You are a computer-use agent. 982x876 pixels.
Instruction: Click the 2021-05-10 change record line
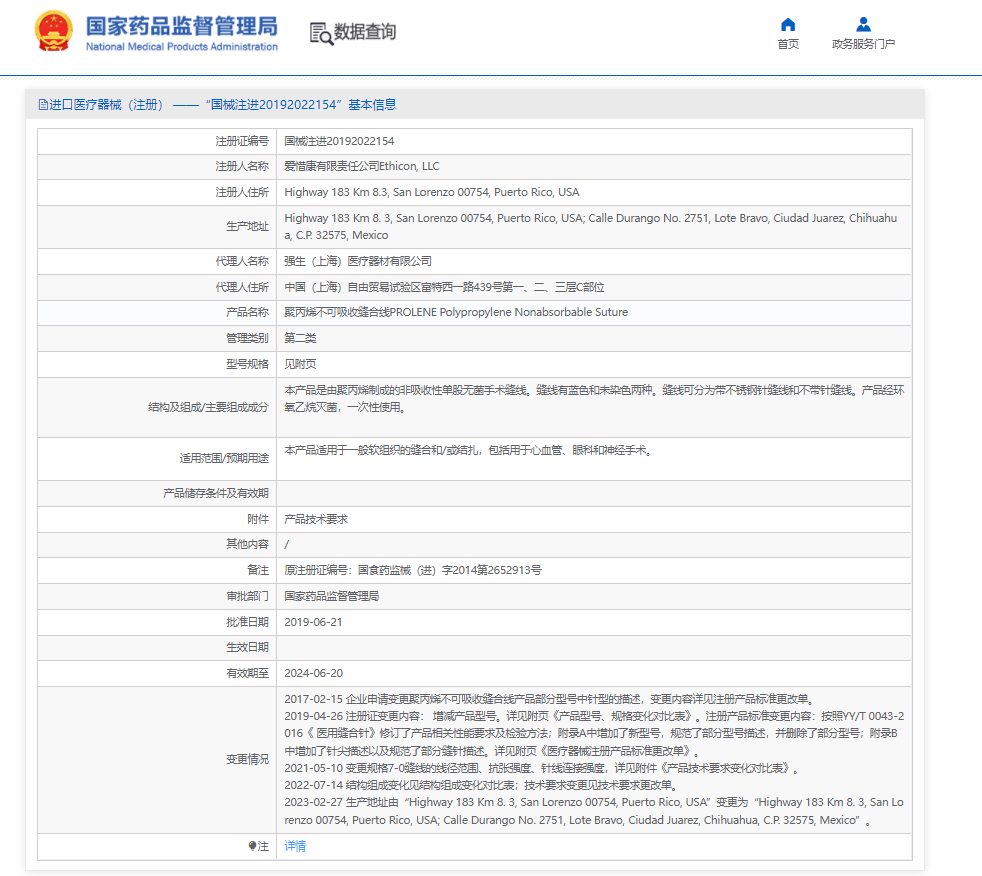(x=543, y=768)
